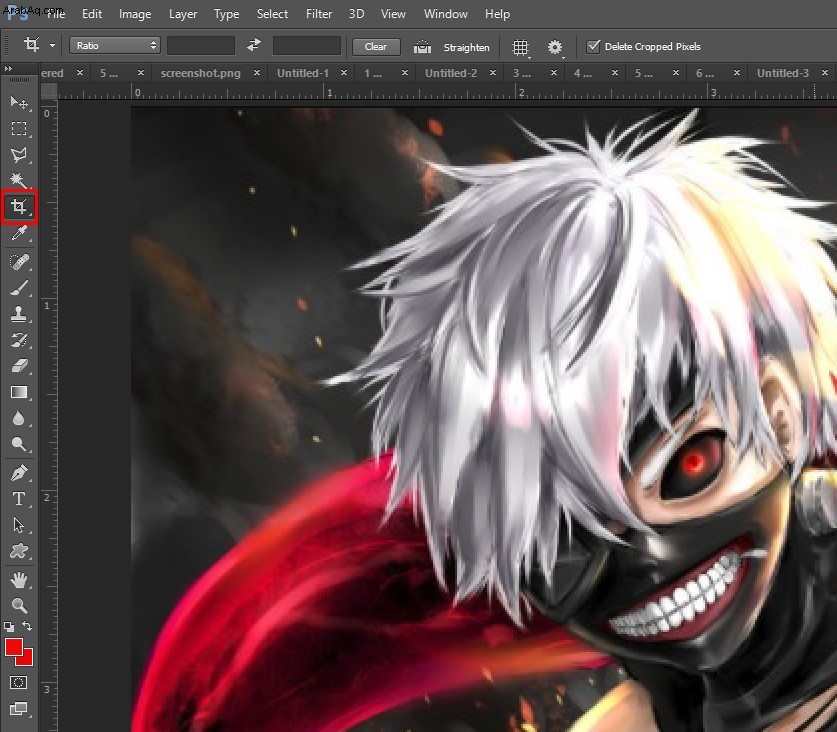Select the Gradient tool
The image size is (837, 732).
[19, 392]
